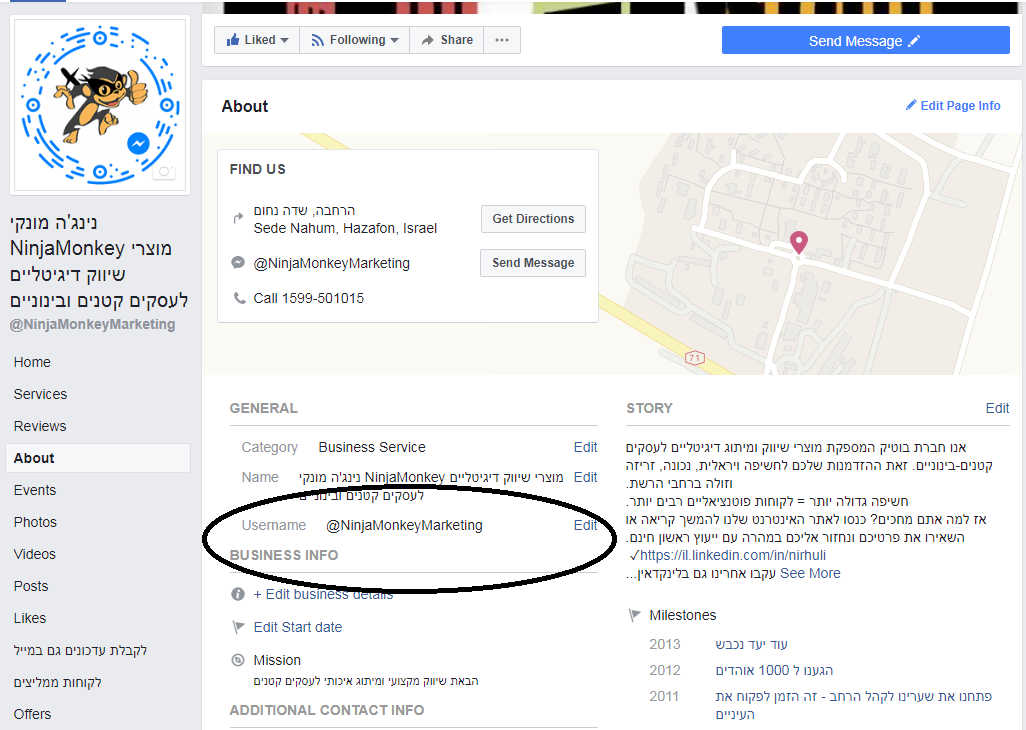This screenshot has width=1026, height=730.
Task: Open Posts in the sidebar
Action: (31, 586)
